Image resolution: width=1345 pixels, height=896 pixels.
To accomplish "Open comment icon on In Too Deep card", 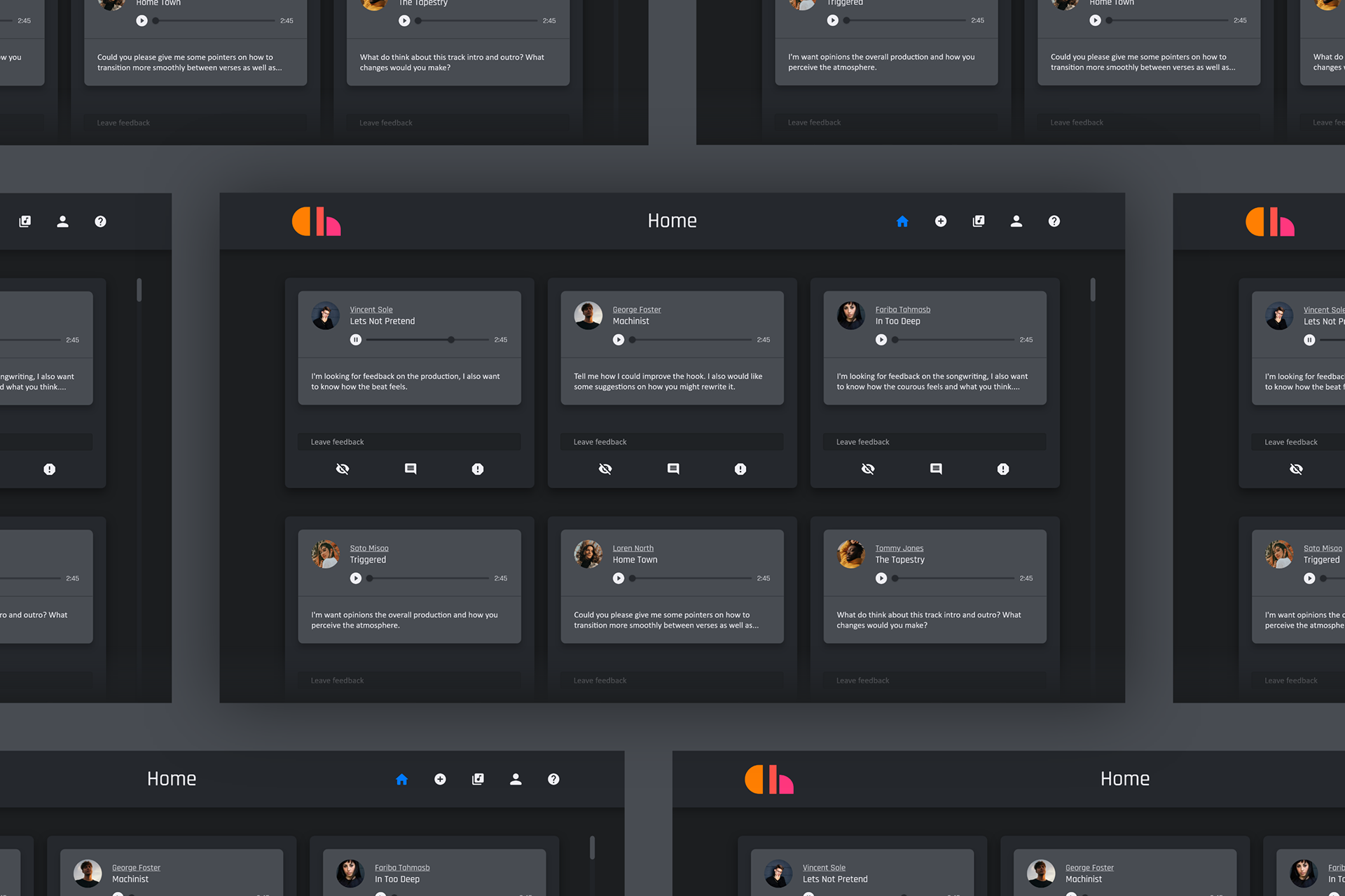I will click(936, 469).
